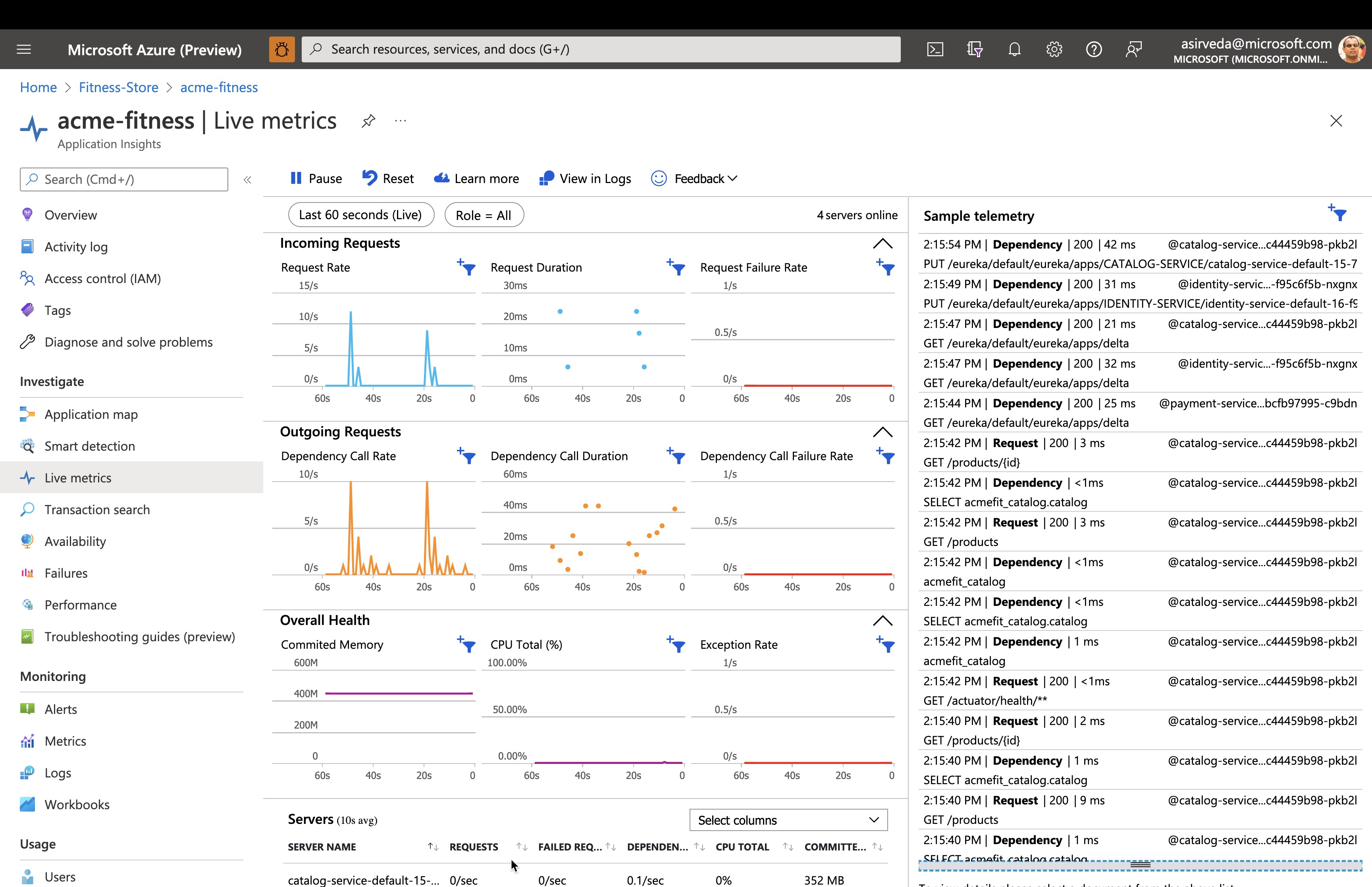Sort servers by FAILED REQ column
The height and width of the screenshot is (887, 1372).
pyautogui.click(x=611, y=847)
